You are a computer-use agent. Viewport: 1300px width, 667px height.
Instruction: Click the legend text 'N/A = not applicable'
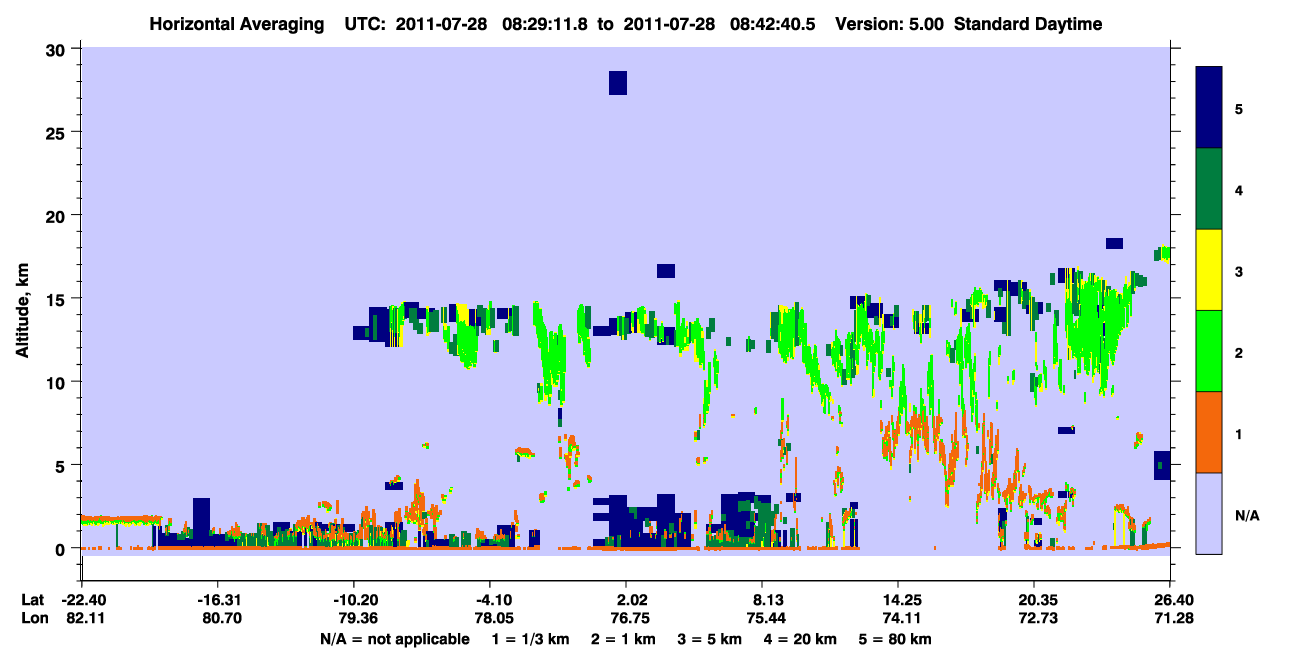[395, 639]
